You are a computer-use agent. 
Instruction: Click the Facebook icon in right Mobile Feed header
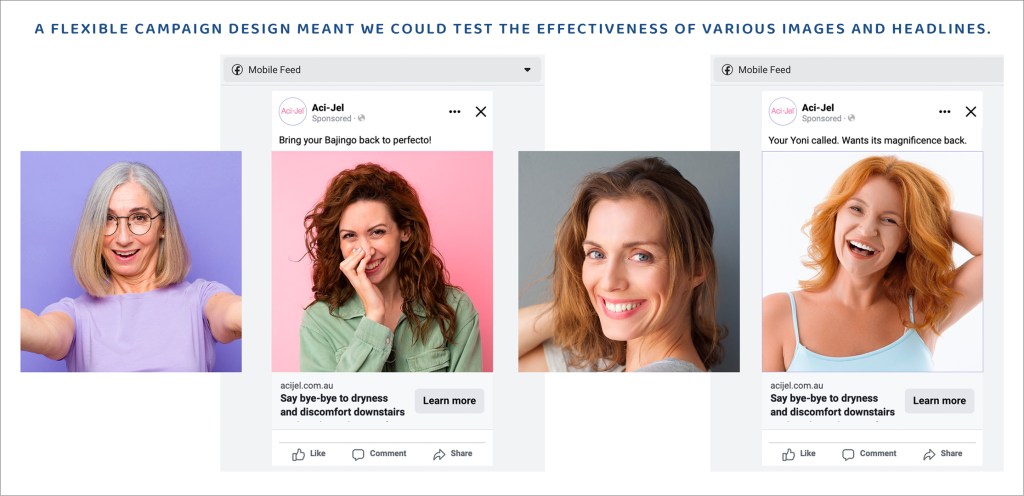tap(727, 70)
